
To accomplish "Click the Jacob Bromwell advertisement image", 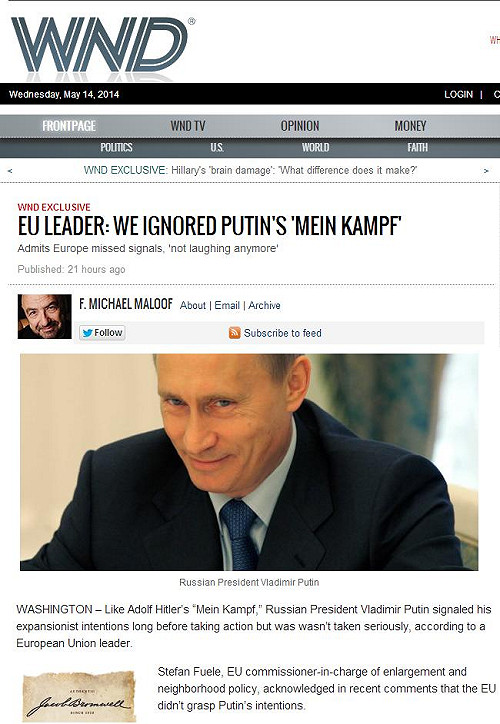I will click(79, 697).
